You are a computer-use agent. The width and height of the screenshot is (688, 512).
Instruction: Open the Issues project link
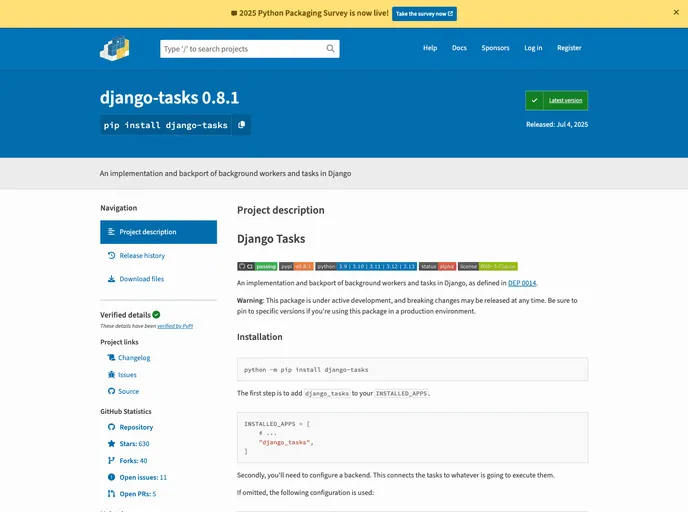pos(127,375)
